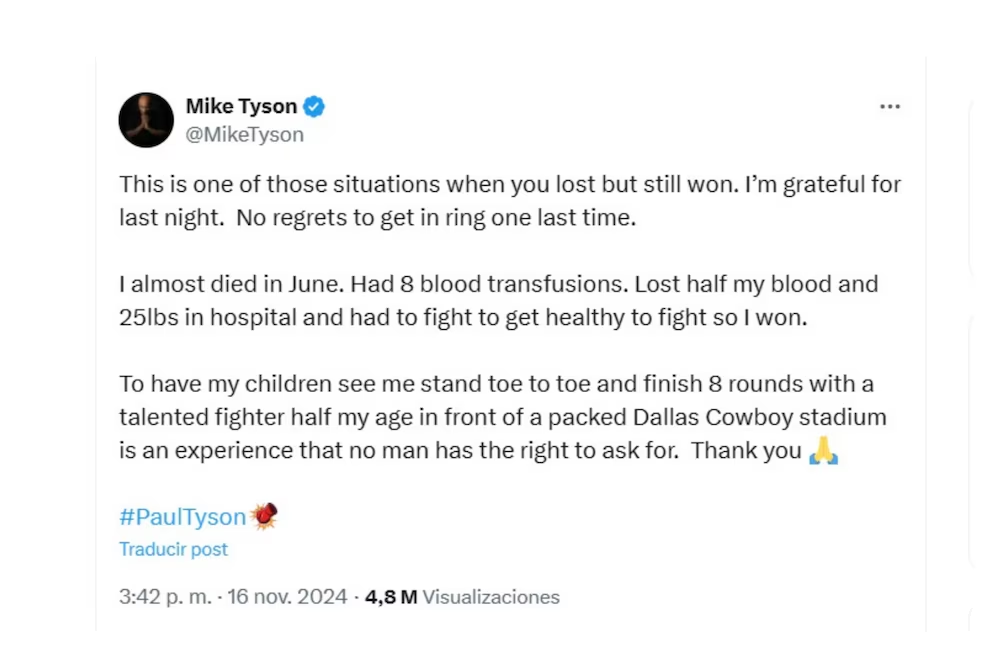The height and width of the screenshot is (661, 992).
Task: Open the three-dot more options menu
Action: tap(889, 107)
